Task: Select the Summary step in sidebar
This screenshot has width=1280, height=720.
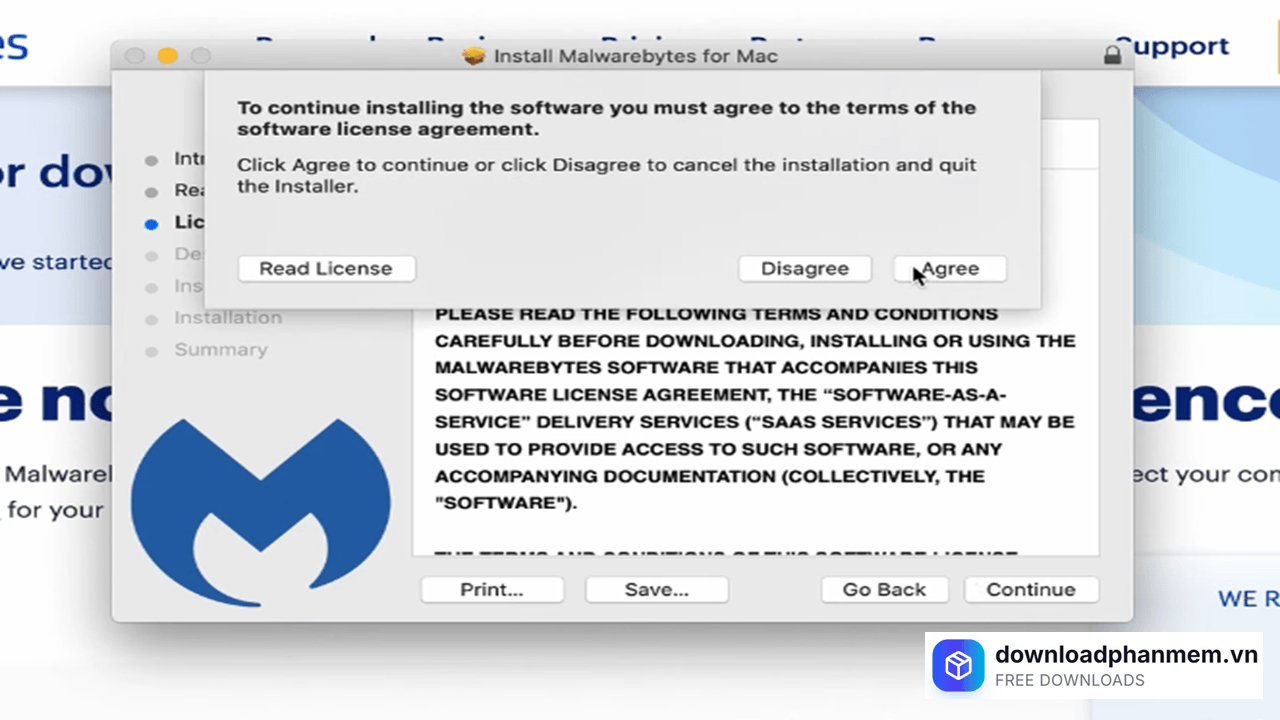Action: coord(221,350)
